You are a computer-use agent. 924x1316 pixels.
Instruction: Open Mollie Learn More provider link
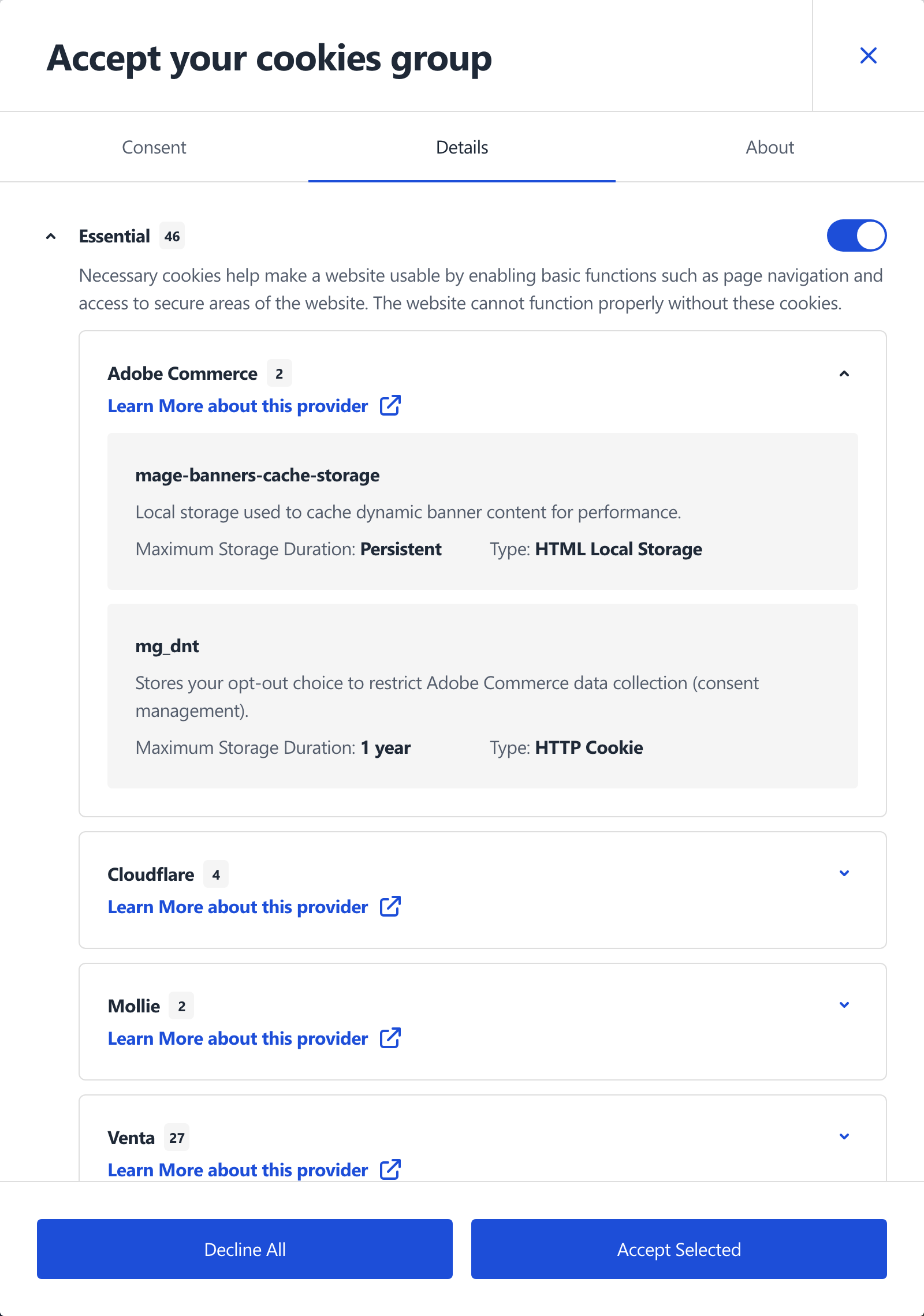pyautogui.click(x=238, y=1038)
